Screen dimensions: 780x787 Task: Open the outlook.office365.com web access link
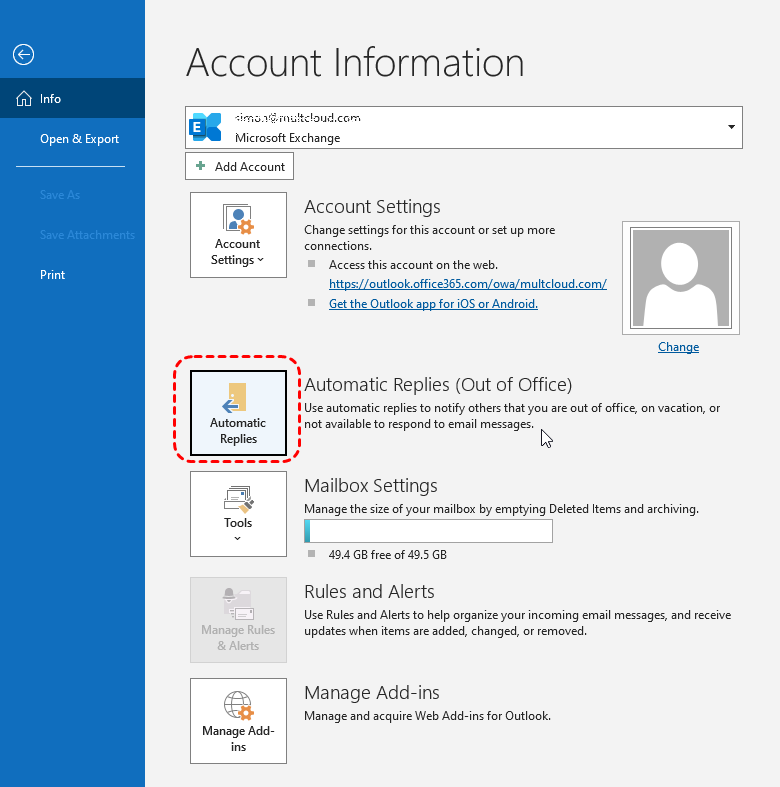467,284
